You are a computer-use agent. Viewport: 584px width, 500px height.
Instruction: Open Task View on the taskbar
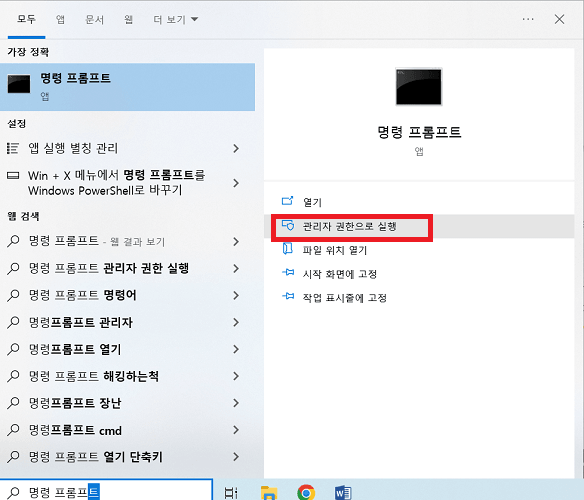tap(231, 493)
